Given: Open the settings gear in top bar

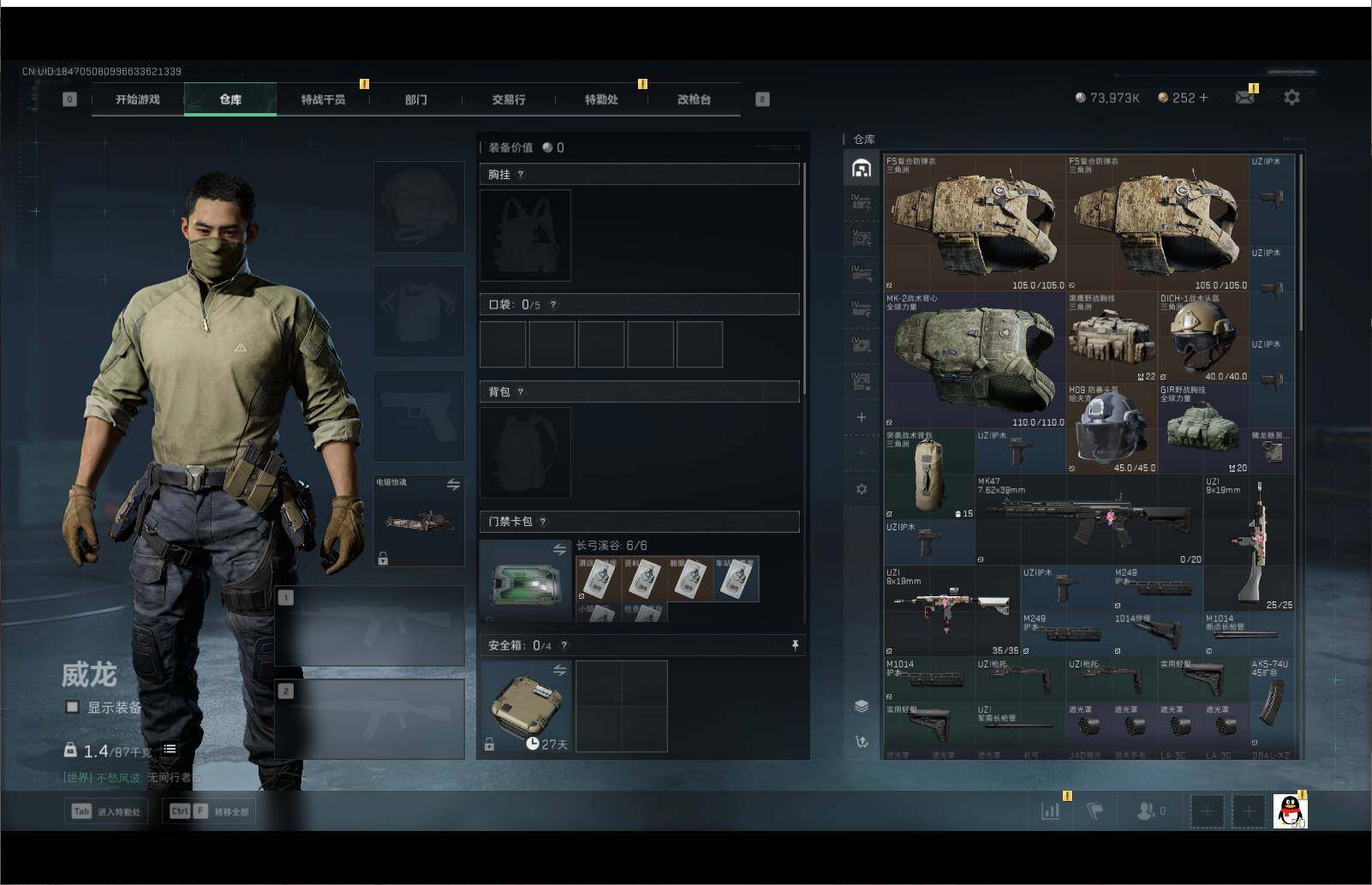Looking at the screenshot, I should tap(1291, 98).
